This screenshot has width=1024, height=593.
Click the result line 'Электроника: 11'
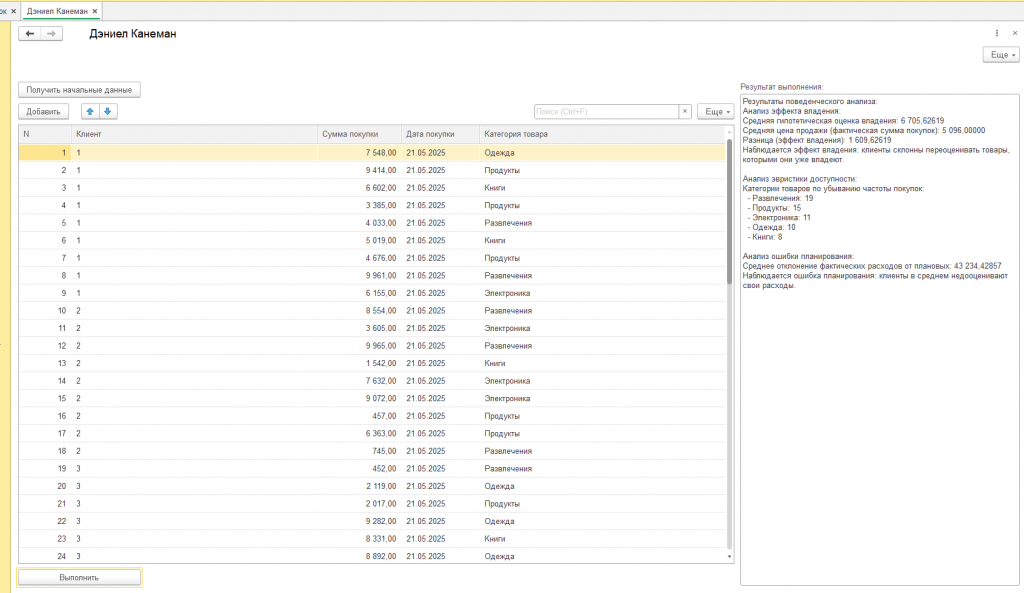tap(779, 218)
